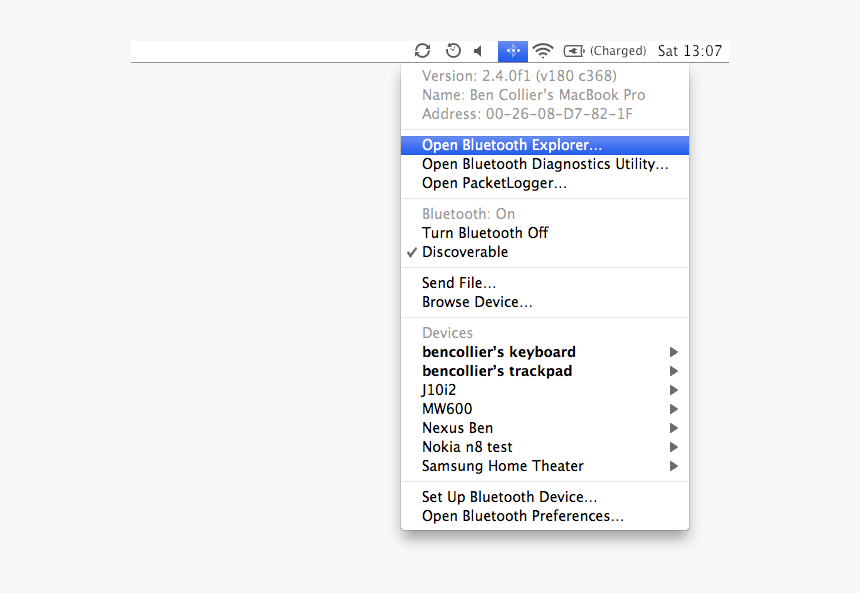Screen dimensions: 860x593
Task: Select Send File option
Action: point(459,282)
